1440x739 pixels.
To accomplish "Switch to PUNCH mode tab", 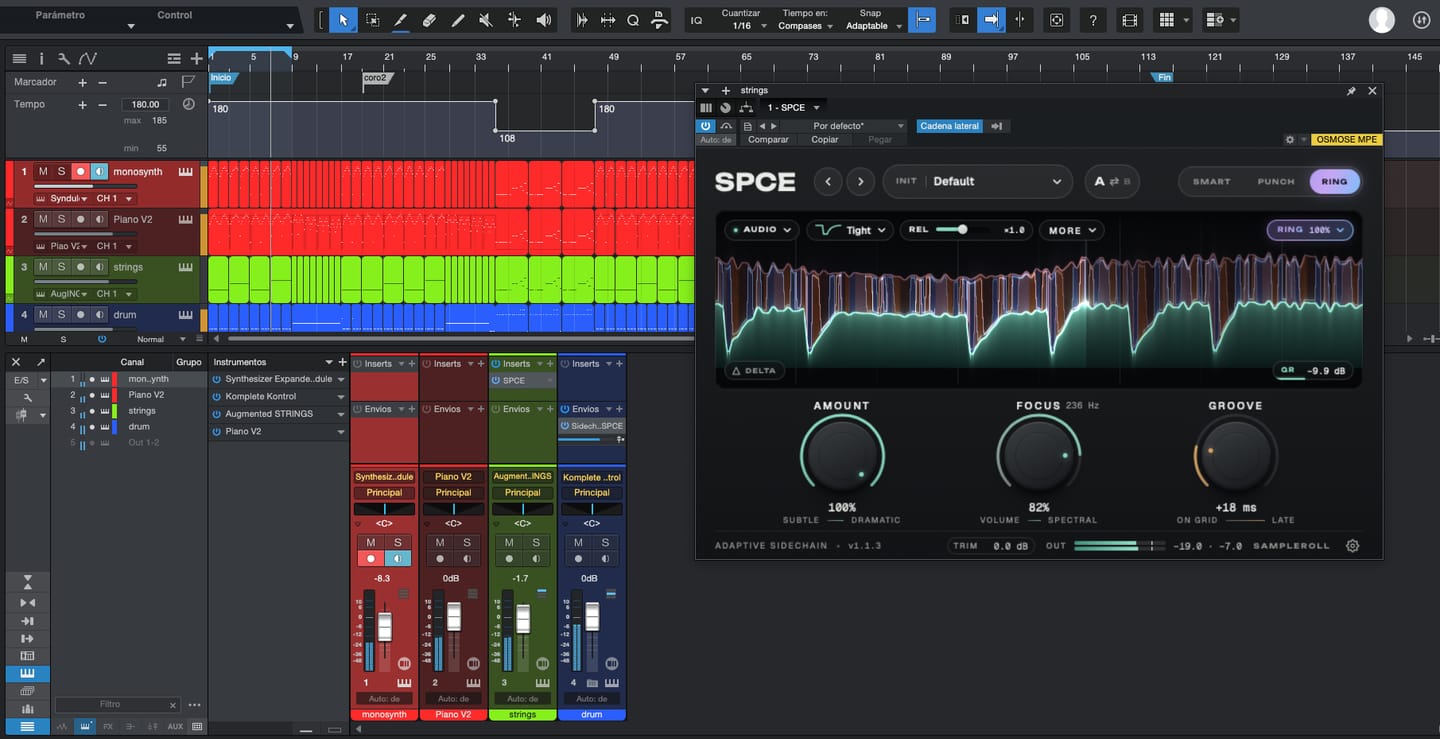I will (x=1275, y=181).
